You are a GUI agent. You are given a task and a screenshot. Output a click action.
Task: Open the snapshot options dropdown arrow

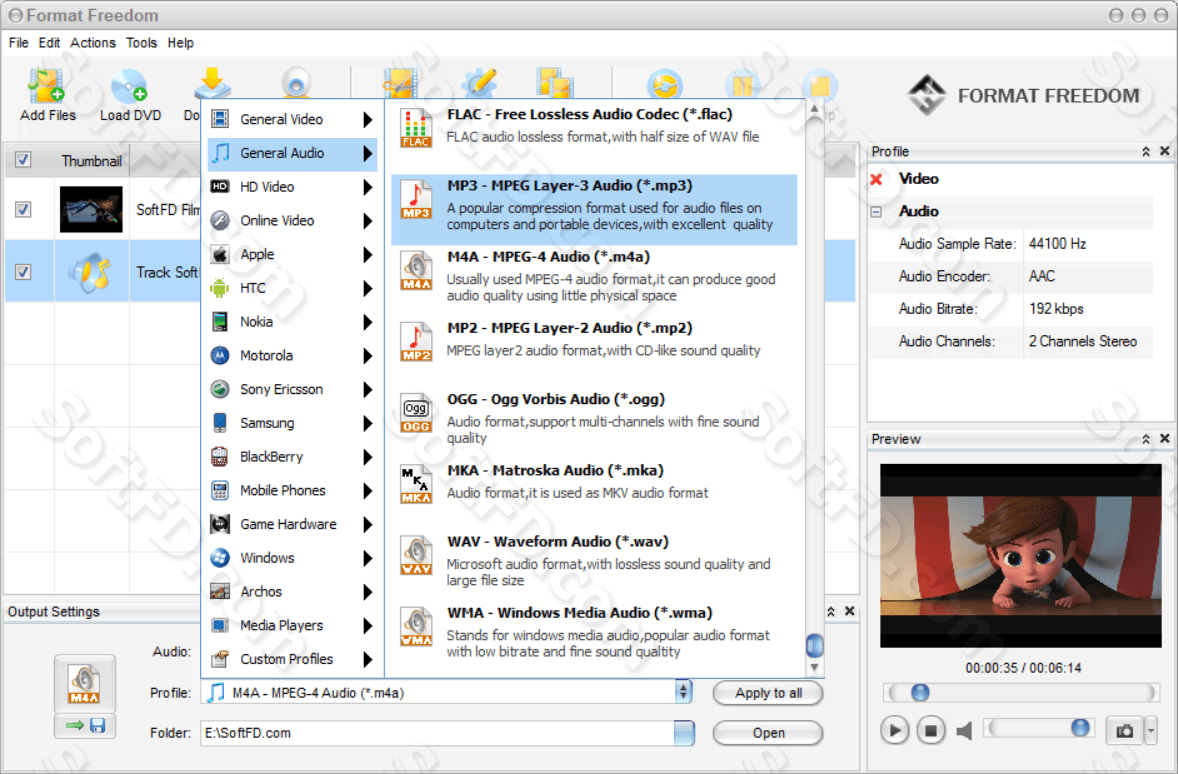click(x=1150, y=730)
